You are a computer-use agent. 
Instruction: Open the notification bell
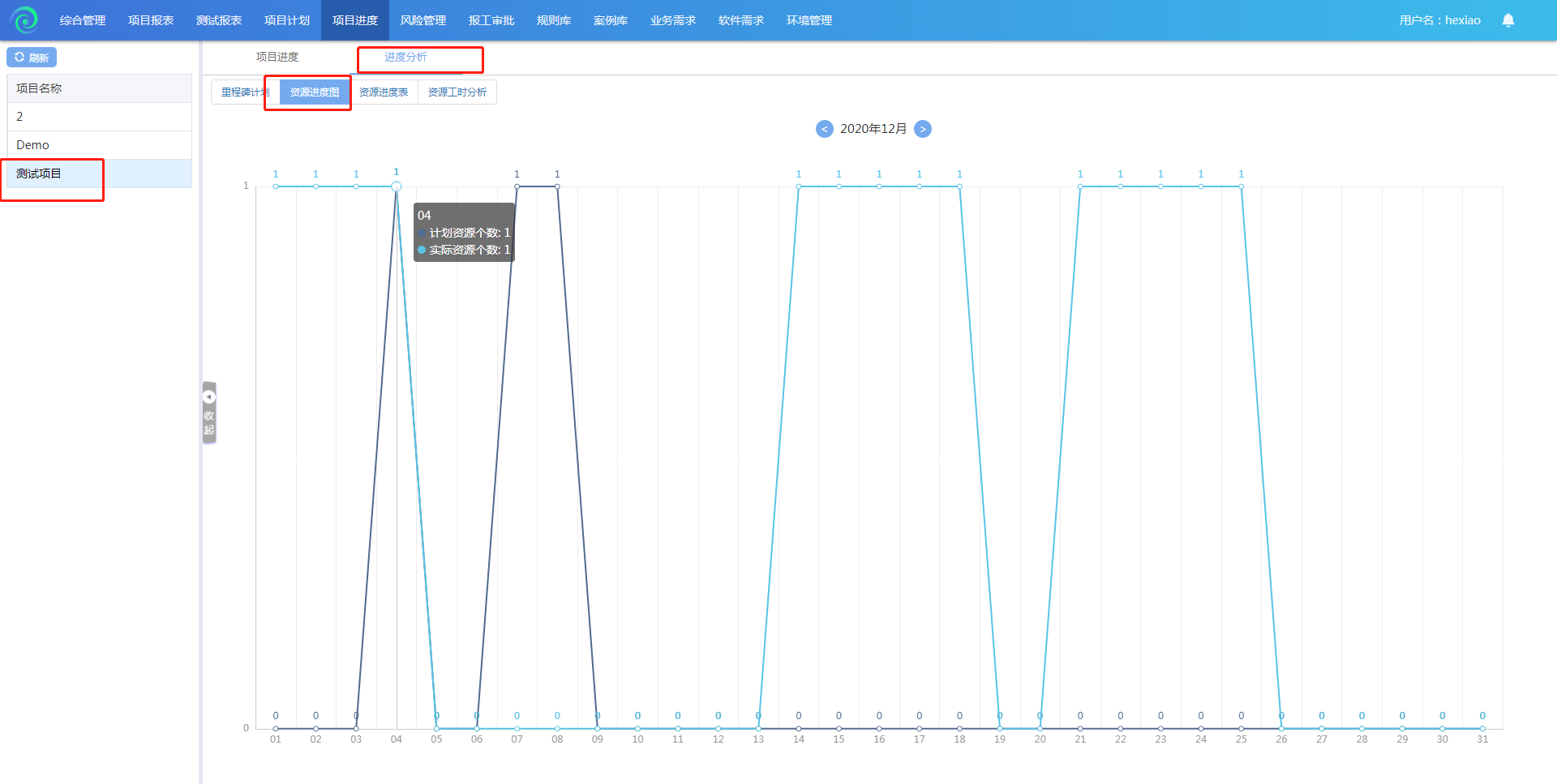pos(1508,20)
